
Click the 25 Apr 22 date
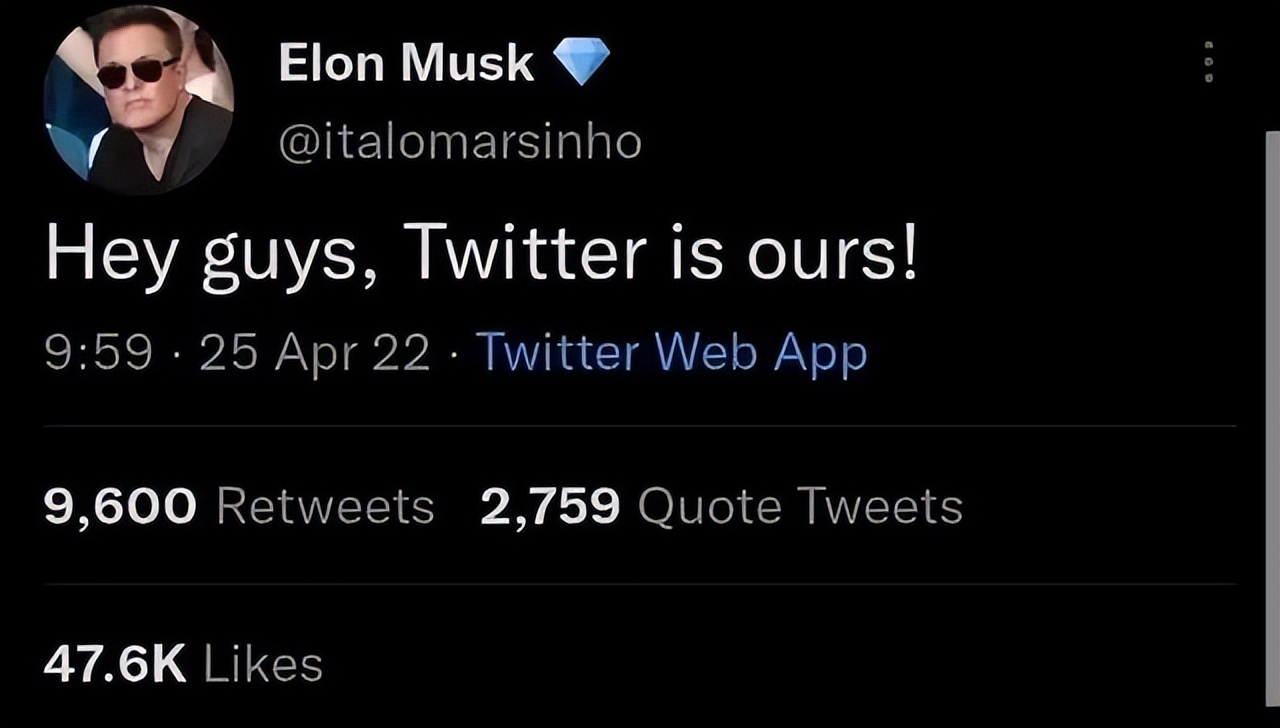(x=314, y=353)
